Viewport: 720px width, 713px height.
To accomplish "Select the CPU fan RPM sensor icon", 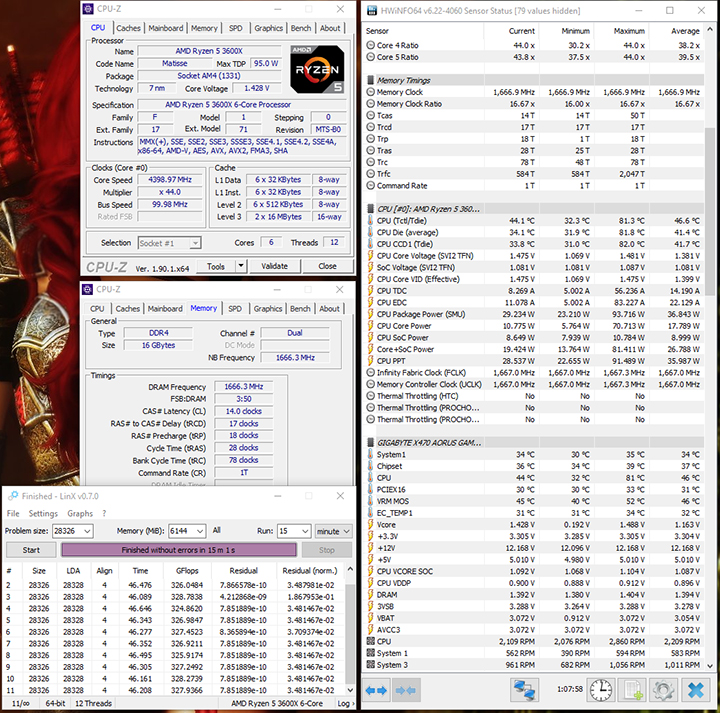I will point(371,641).
